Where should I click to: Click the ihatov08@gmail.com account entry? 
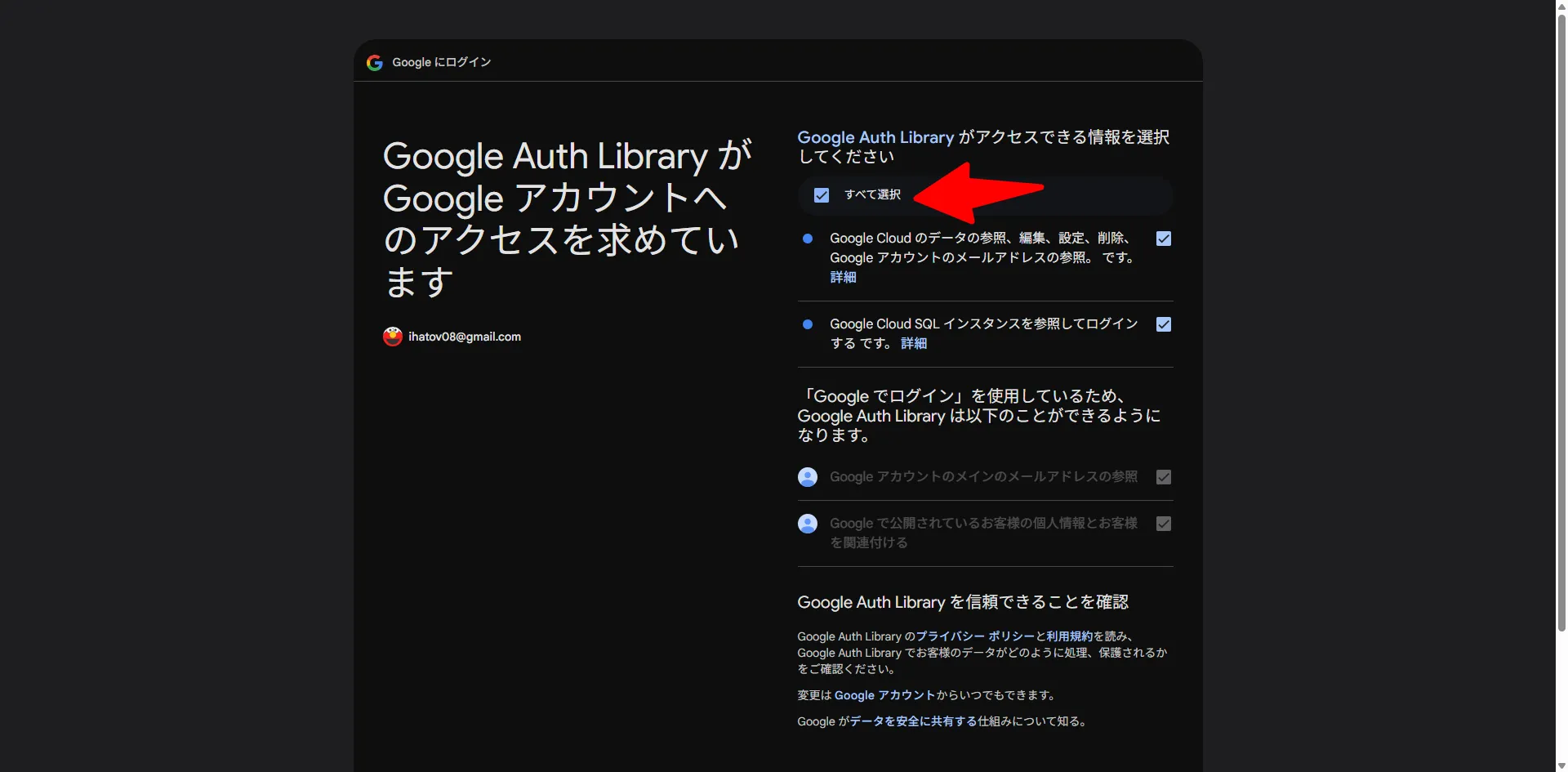[465, 336]
